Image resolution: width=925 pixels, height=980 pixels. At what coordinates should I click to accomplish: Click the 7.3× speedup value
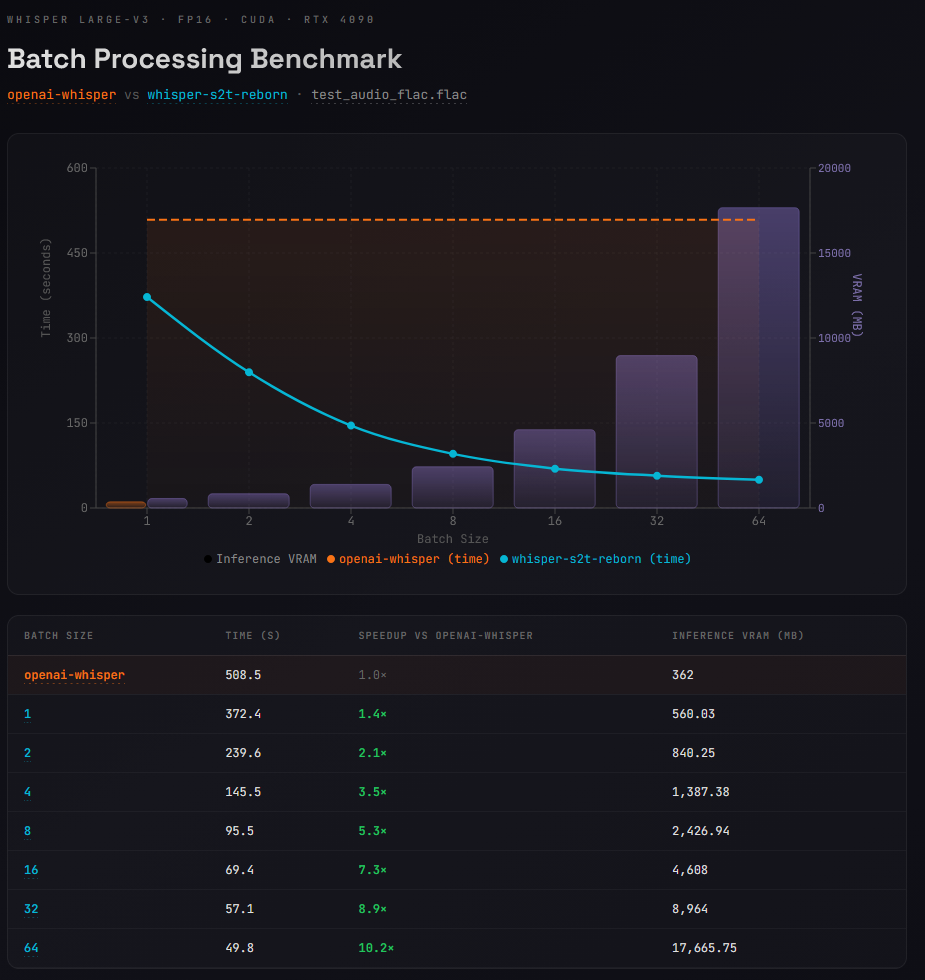coord(372,870)
